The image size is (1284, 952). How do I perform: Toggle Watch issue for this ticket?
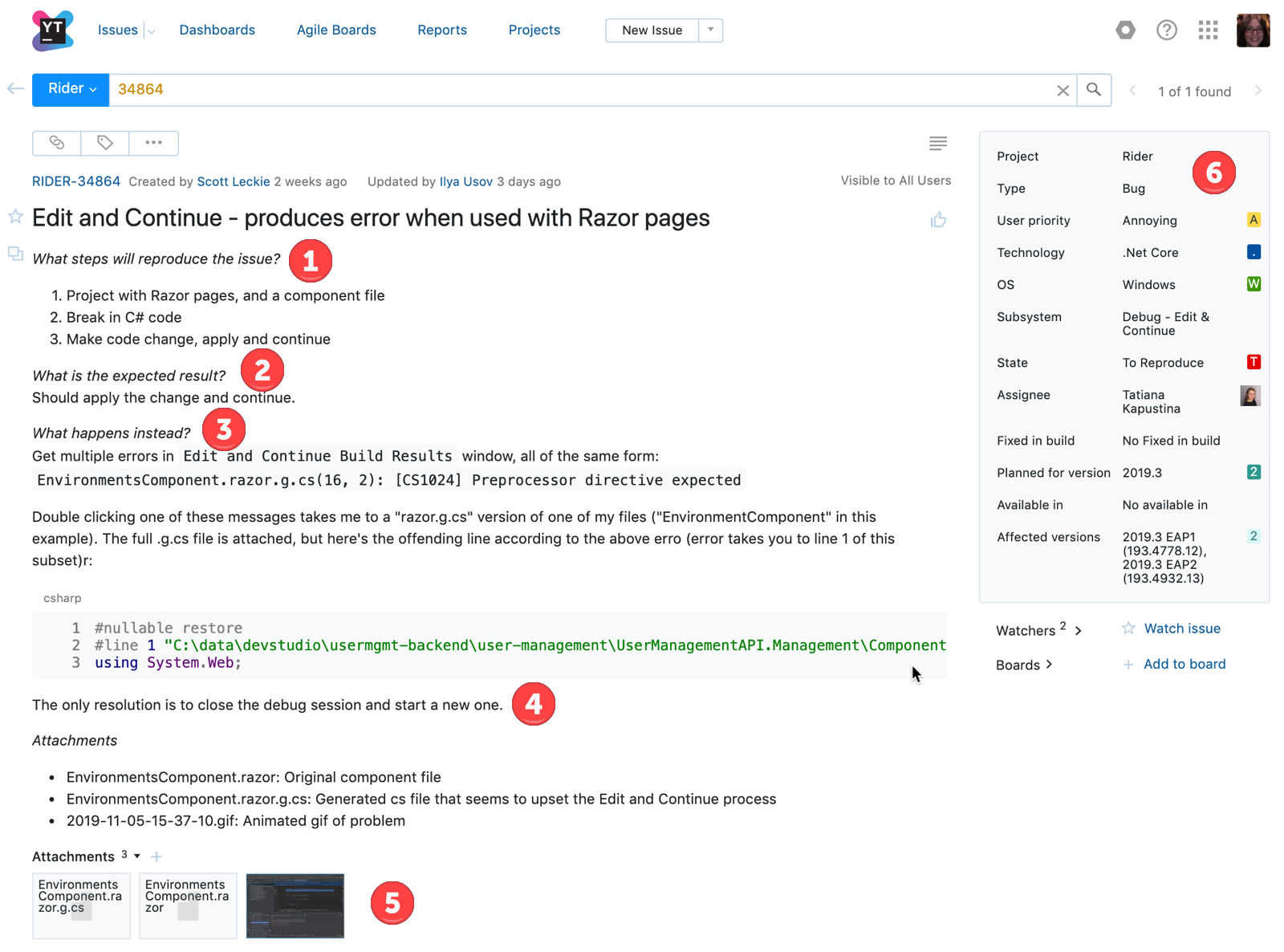(1182, 629)
